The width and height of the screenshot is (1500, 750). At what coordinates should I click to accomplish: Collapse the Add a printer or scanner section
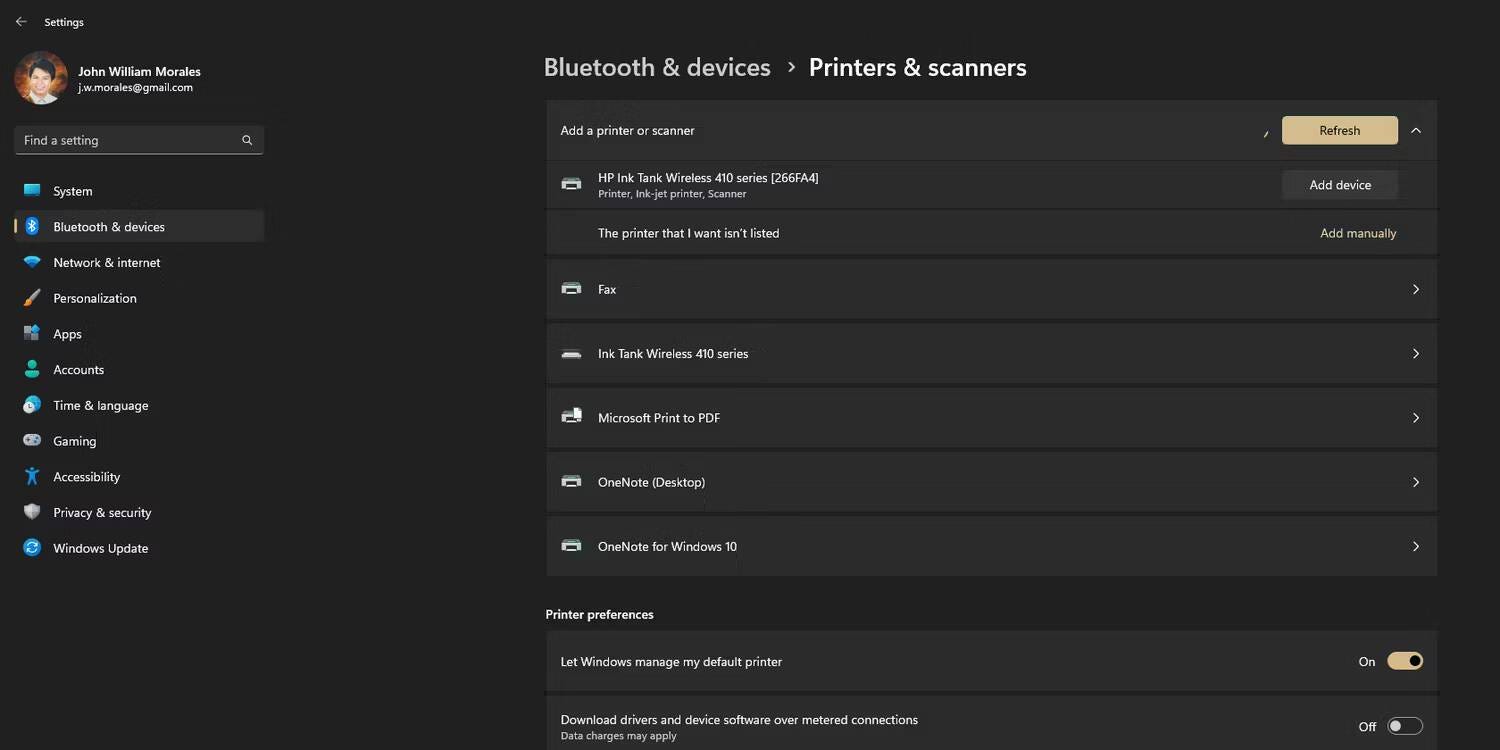[x=1416, y=130]
